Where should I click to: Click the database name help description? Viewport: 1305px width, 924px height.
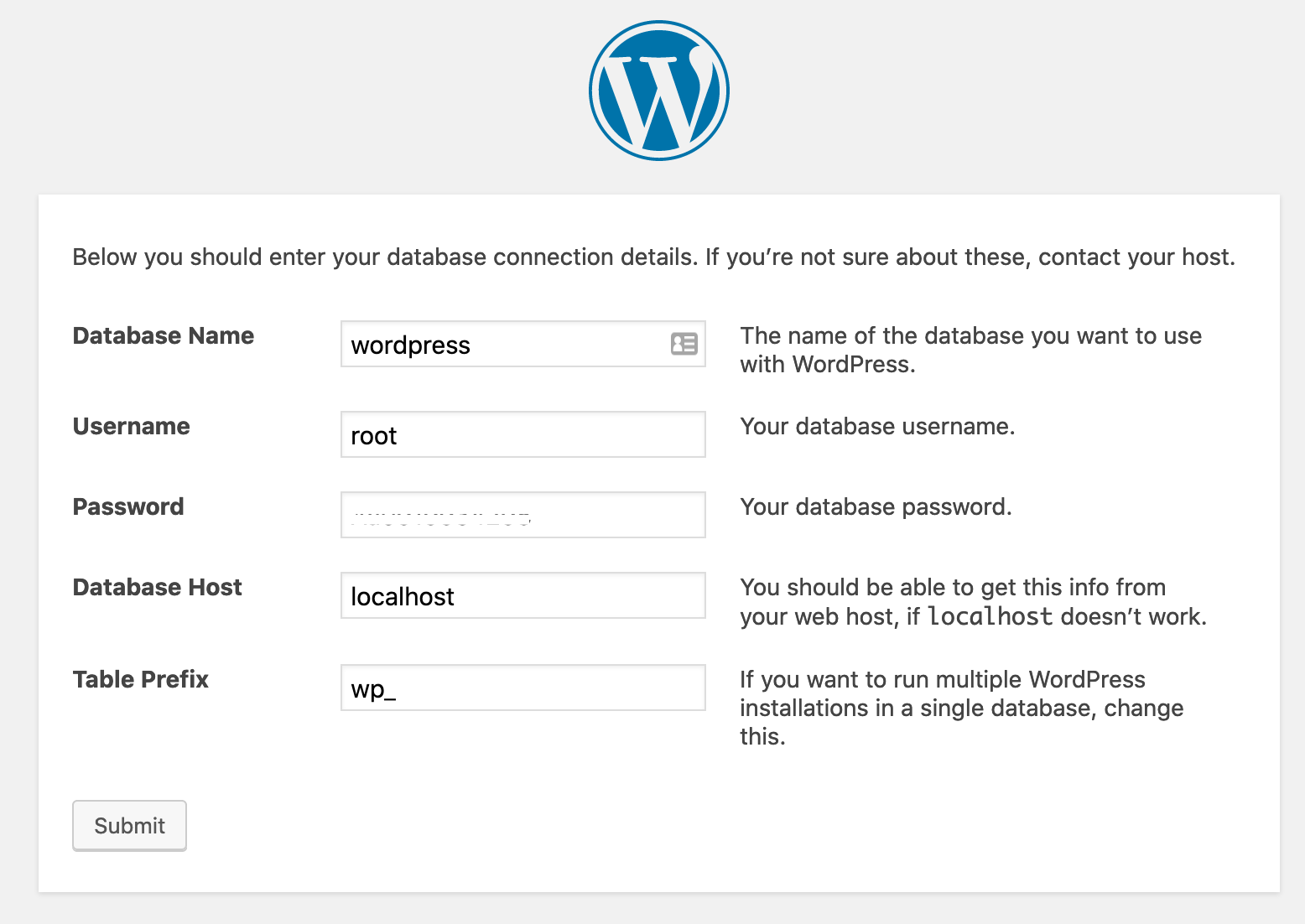[x=970, y=350]
